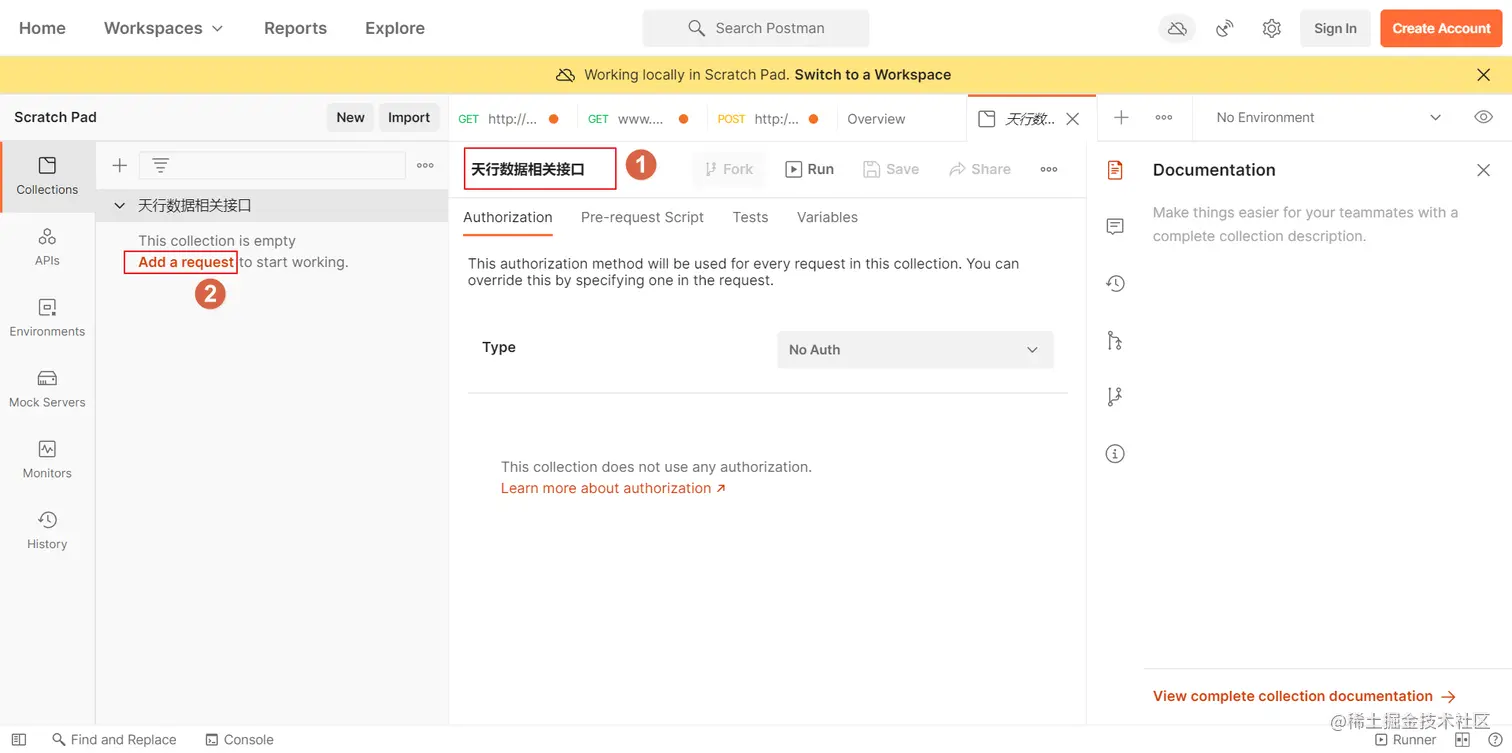
Task: Click the collection filter input field
Action: pyautogui.click(x=272, y=165)
